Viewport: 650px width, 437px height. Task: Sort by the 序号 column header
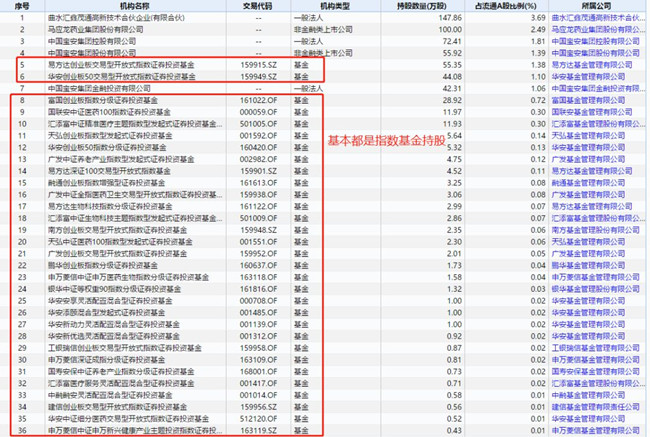point(22,6)
